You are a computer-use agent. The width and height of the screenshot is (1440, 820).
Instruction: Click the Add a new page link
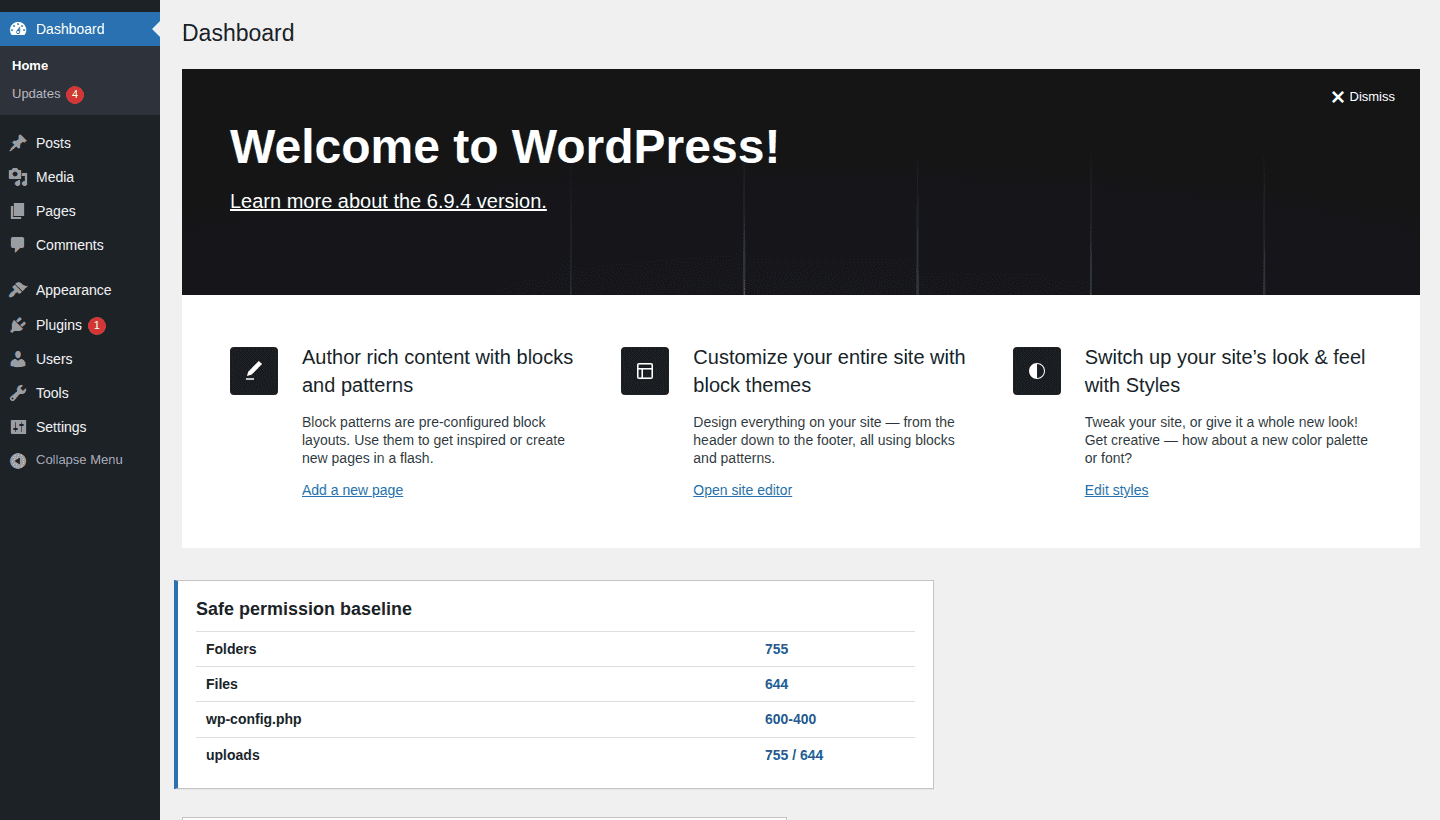[352, 490]
